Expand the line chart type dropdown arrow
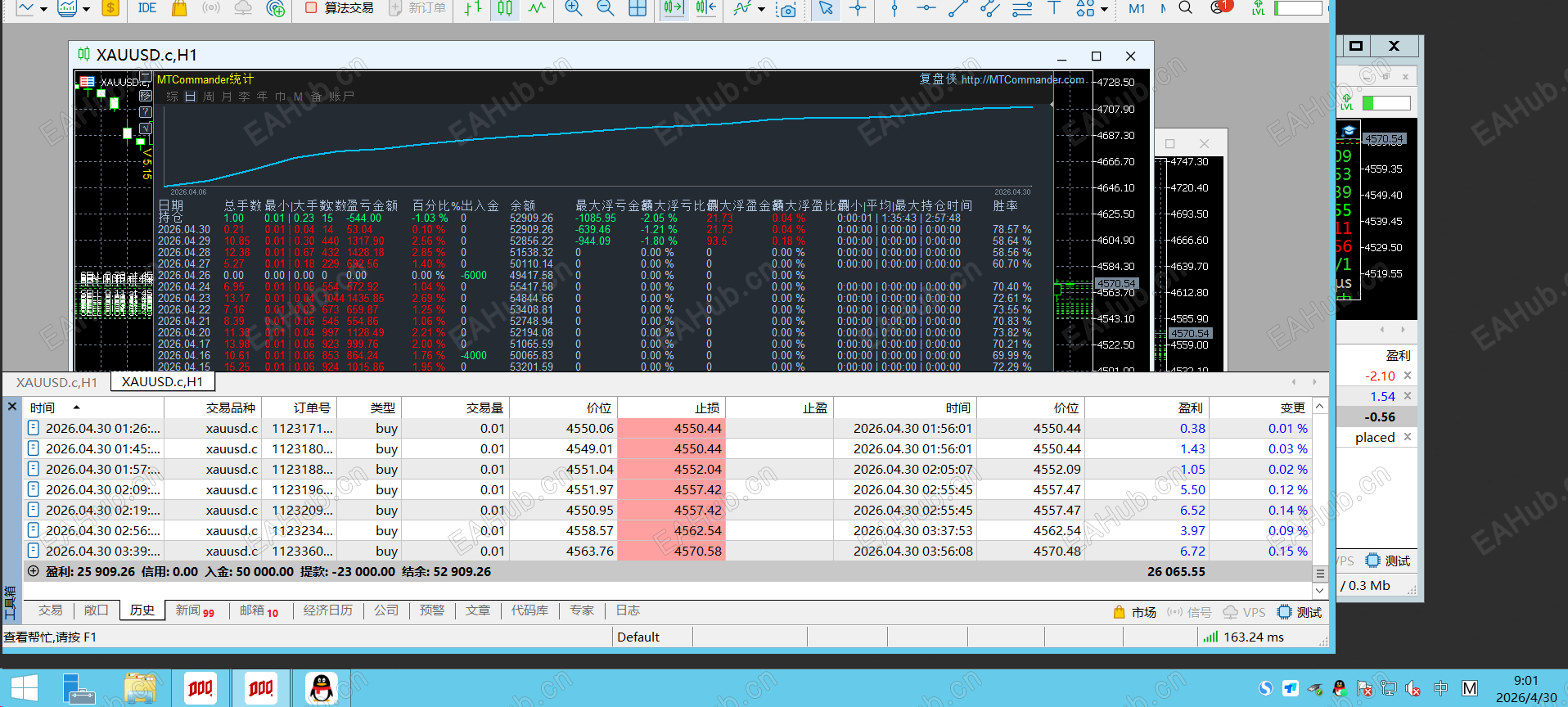Image resolution: width=1568 pixels, height=707 pixels. (43, 10)
